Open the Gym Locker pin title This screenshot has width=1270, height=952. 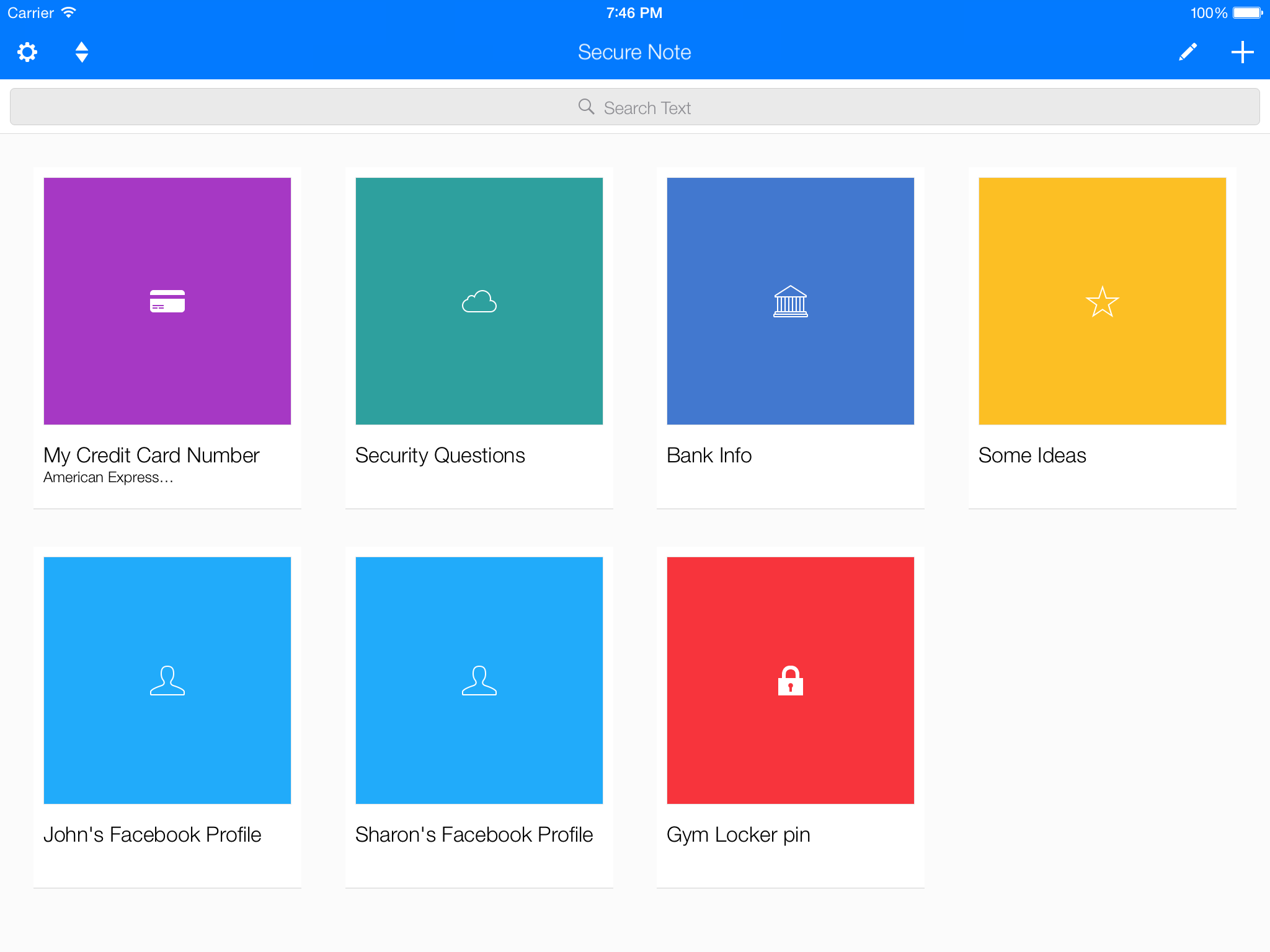point(739,835)
